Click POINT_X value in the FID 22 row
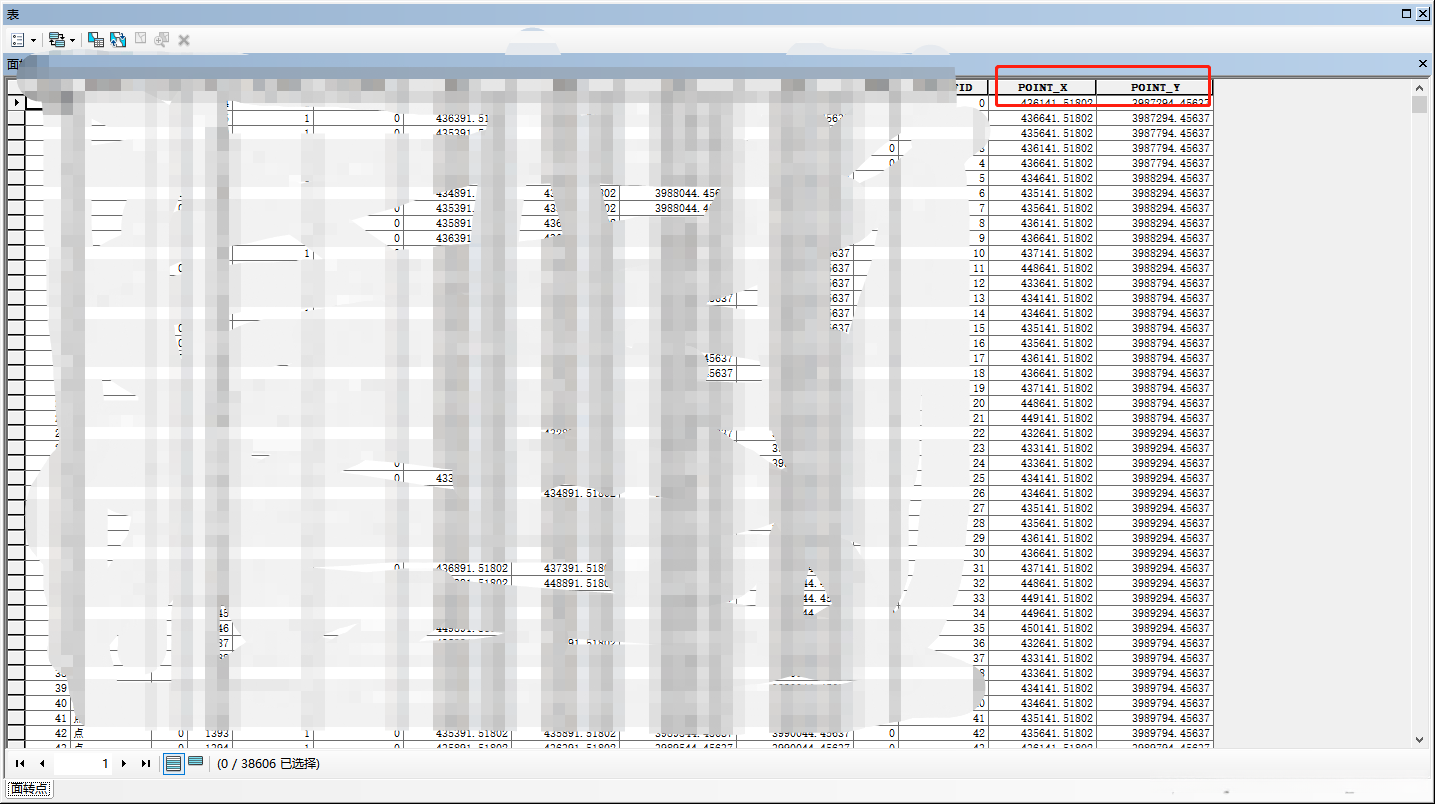The image size is (1435, 804). click(x=1042, y=433)
